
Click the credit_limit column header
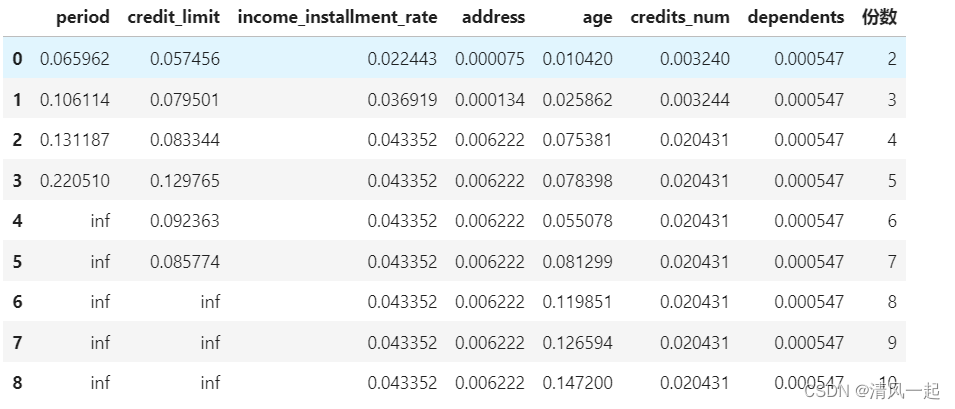174,18
